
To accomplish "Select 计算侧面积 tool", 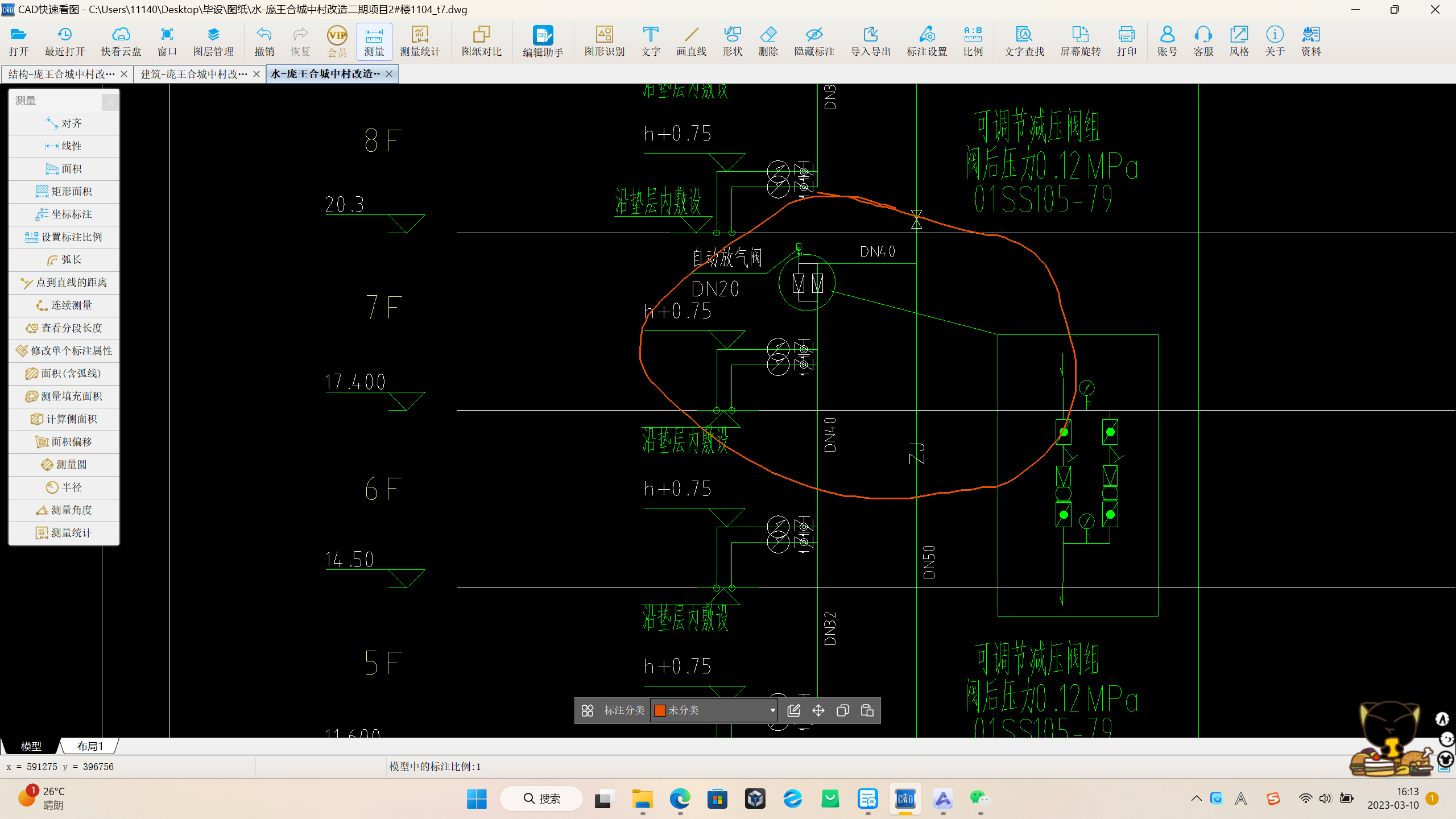I will [64, 419].
